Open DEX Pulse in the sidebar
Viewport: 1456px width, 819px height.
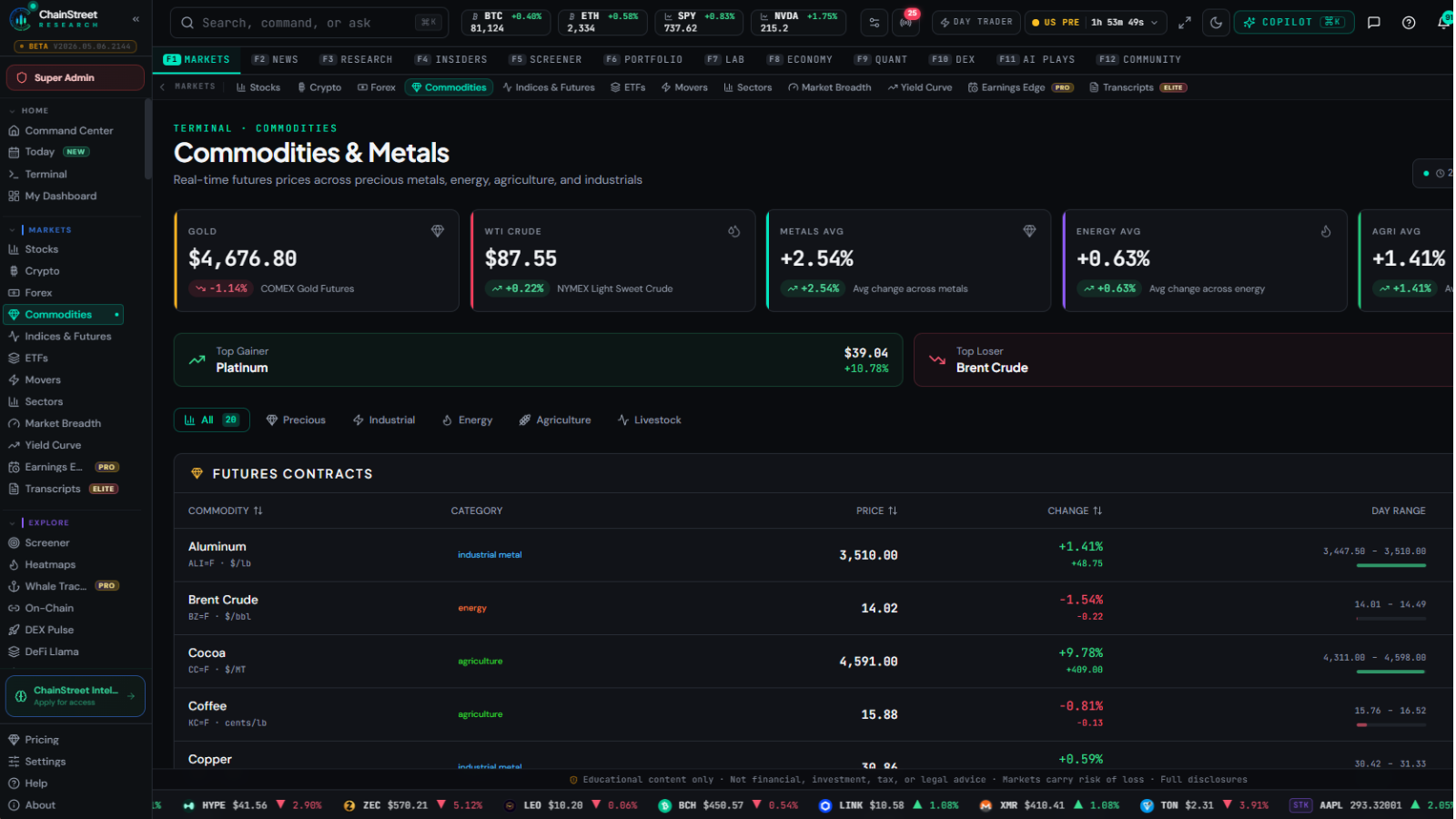[49, 630]
